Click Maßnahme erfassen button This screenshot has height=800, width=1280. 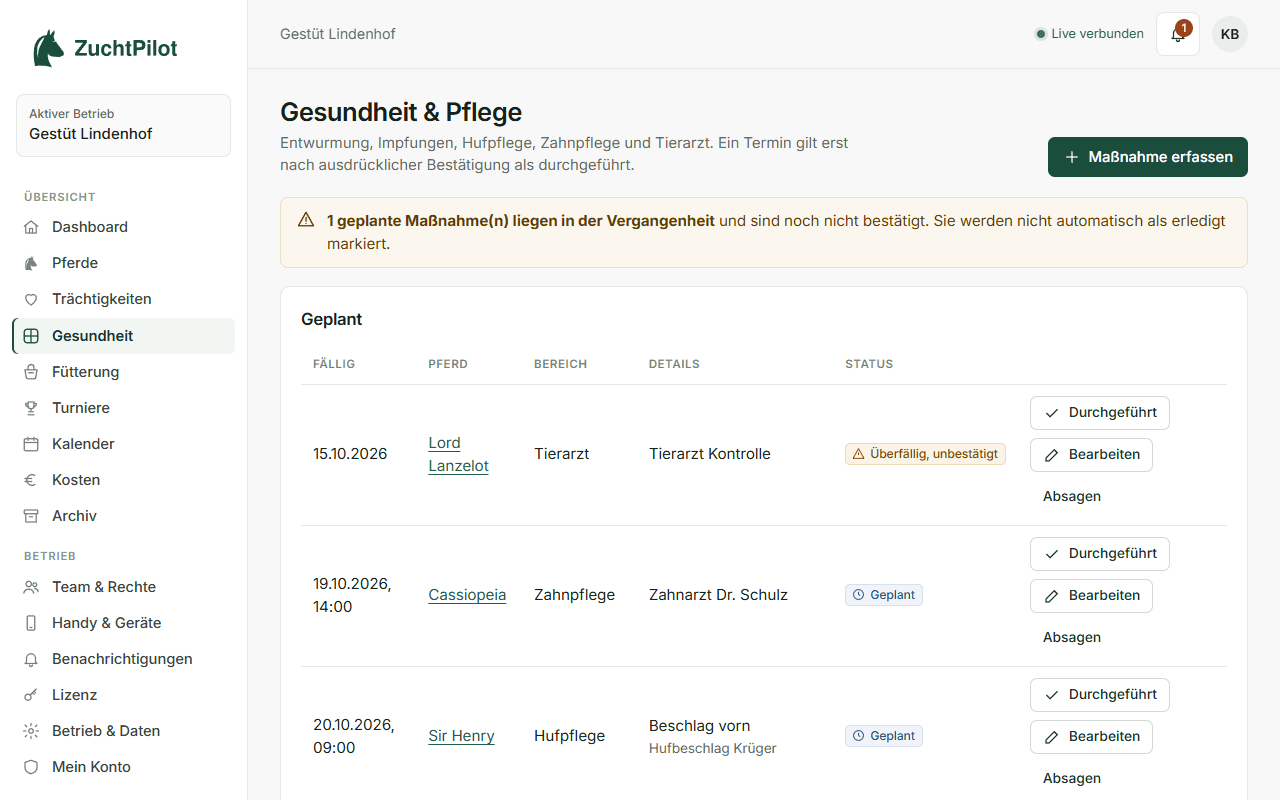pos(1148,157)
